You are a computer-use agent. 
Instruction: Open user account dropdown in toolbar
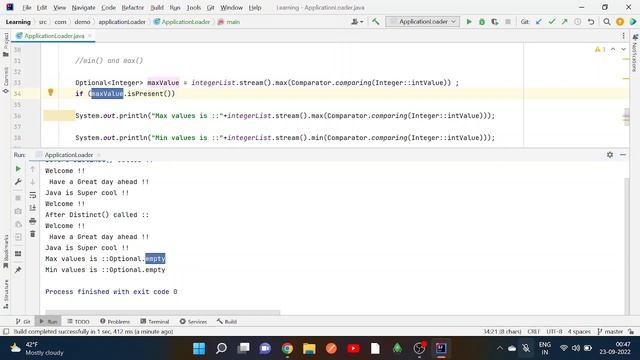point(357,22)
